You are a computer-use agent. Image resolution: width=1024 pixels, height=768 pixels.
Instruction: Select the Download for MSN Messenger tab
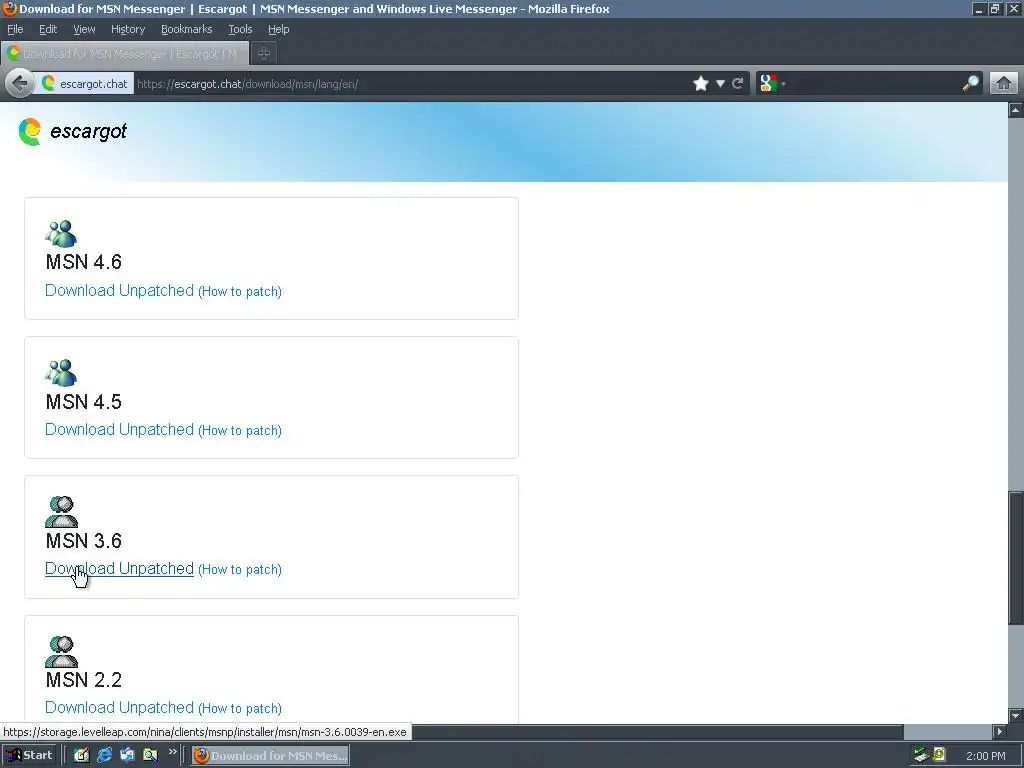click(x=125, y=54)
